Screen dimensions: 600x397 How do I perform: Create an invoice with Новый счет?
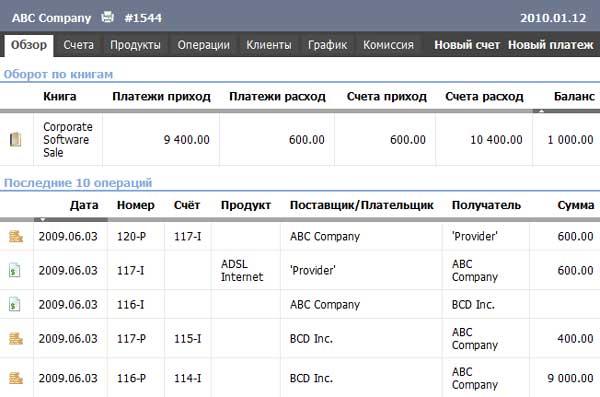[467, 45]
